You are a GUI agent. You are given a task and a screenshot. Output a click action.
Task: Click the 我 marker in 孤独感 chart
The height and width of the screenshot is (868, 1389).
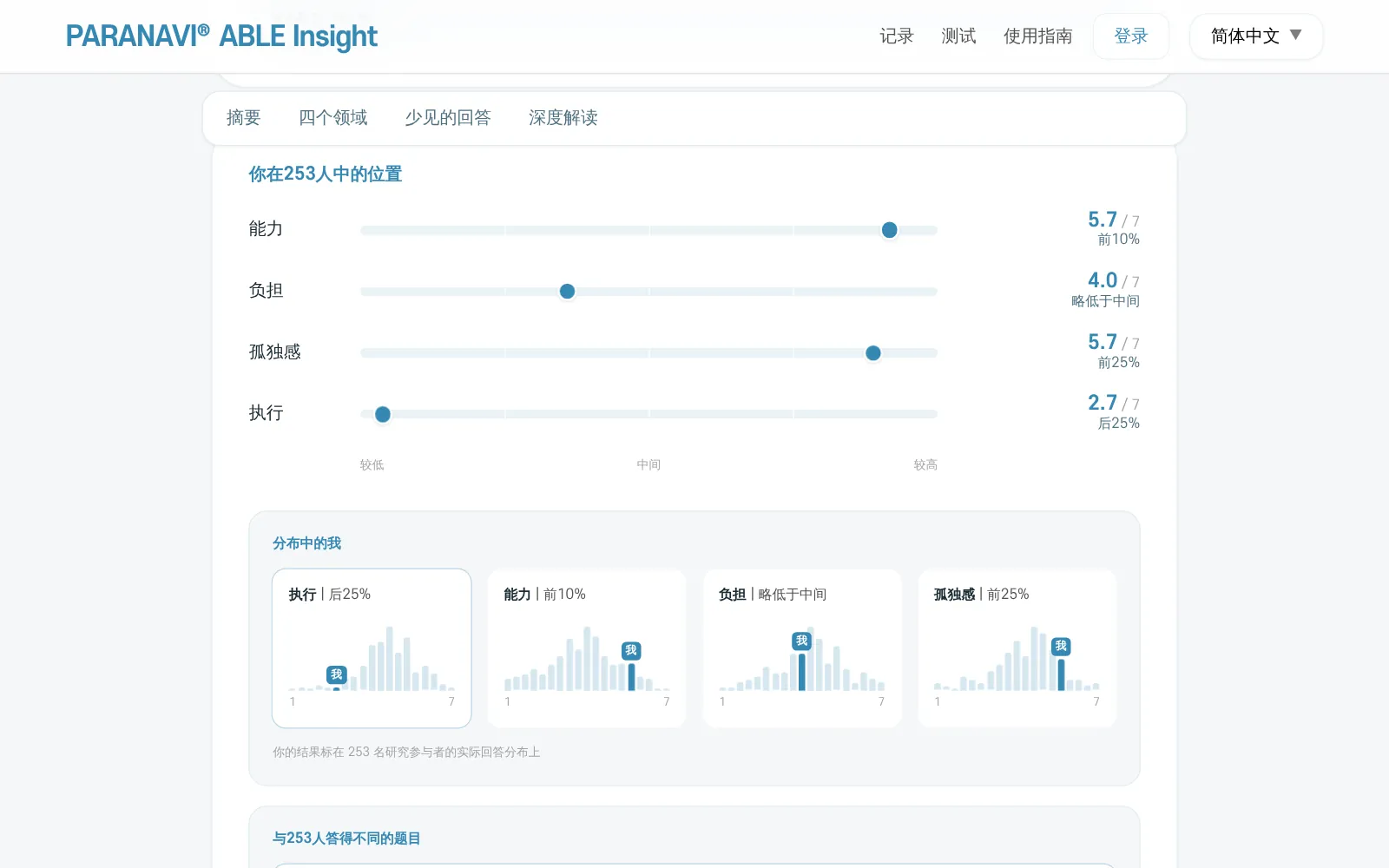point(1061,646)
